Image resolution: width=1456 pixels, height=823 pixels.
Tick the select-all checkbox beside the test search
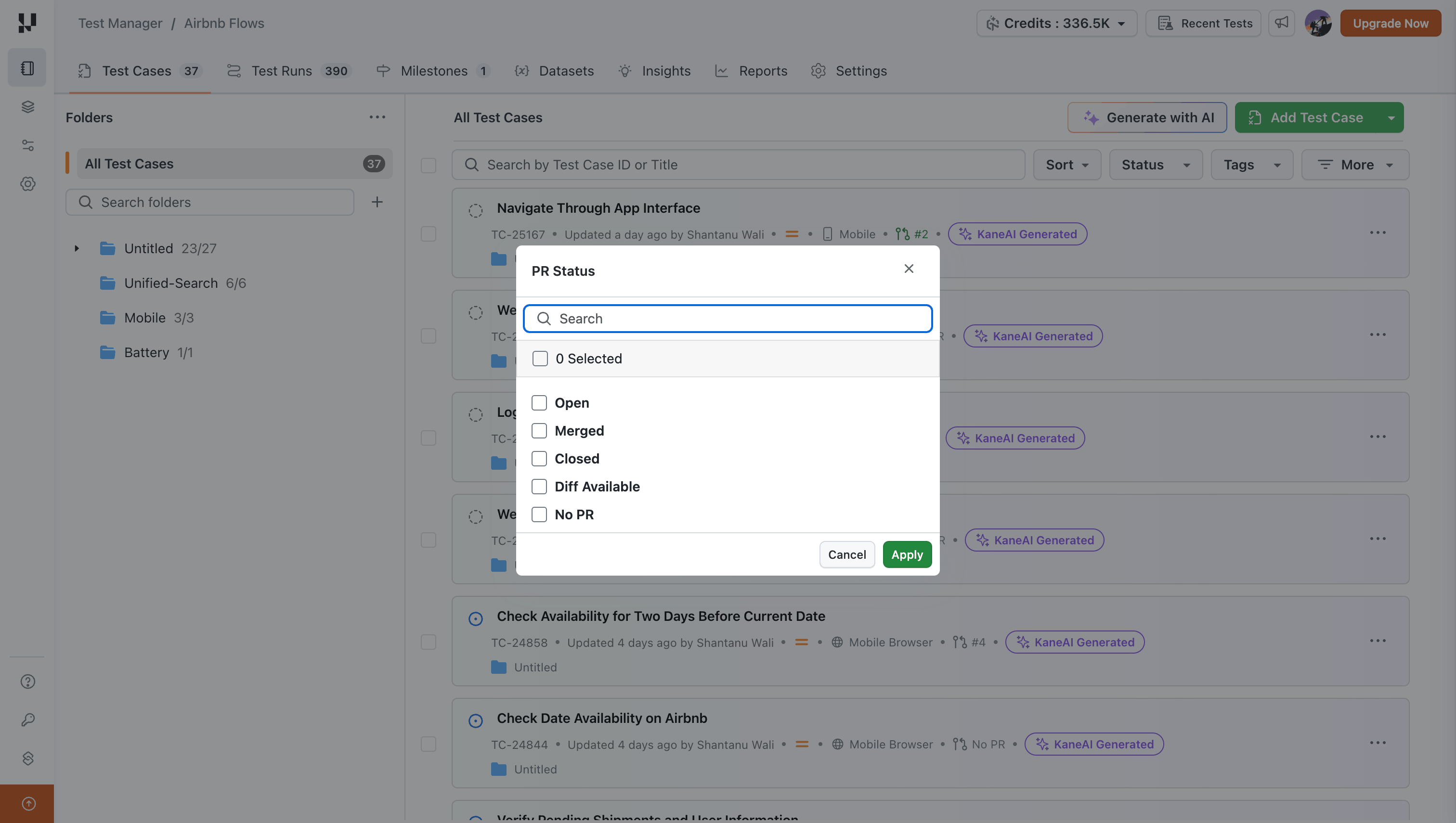[x=429, y=165]
